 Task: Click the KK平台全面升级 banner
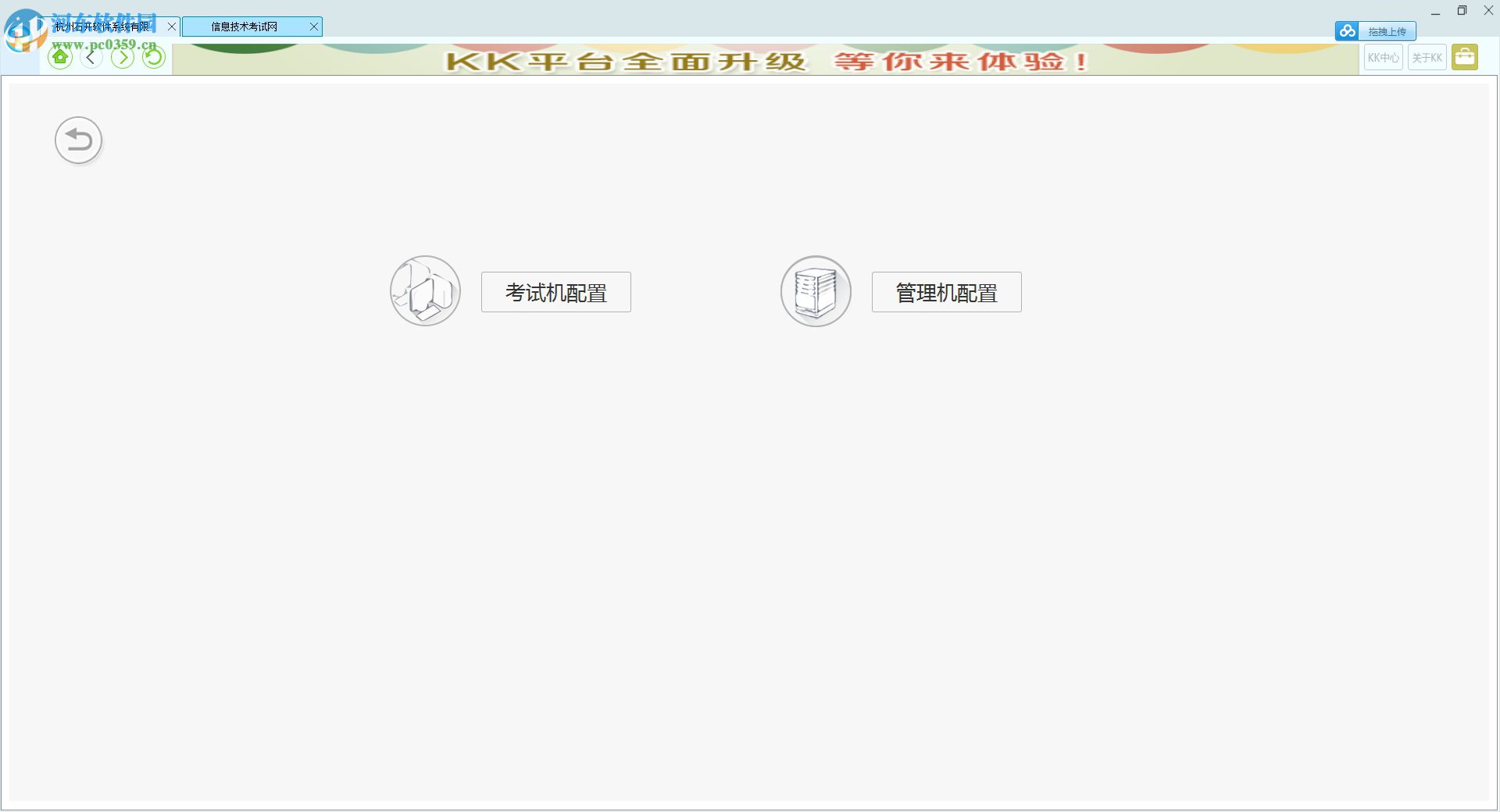tap(766, 59)
